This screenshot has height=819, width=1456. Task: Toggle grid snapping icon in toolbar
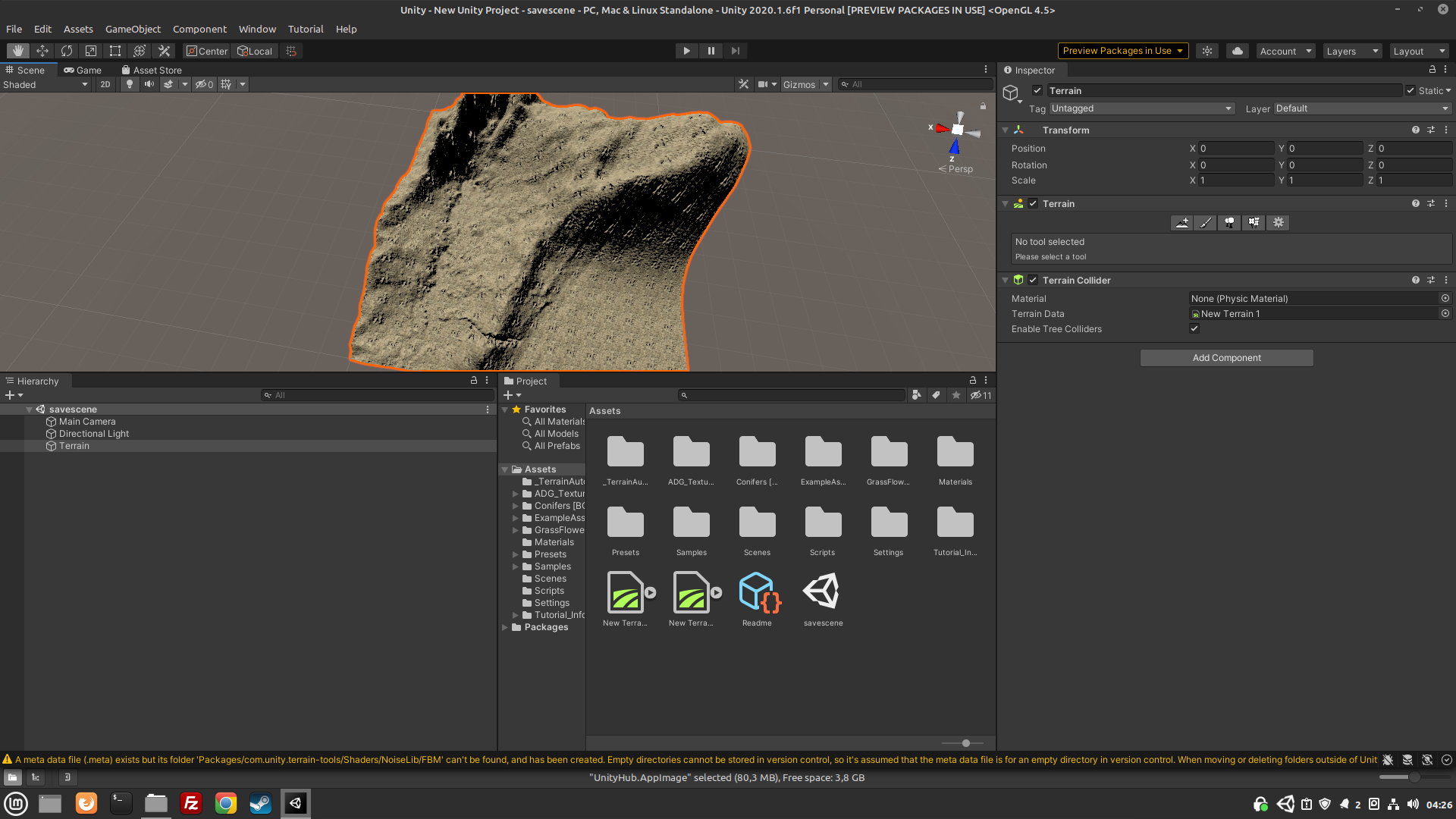pyautogui.click(x=291, y=51)
